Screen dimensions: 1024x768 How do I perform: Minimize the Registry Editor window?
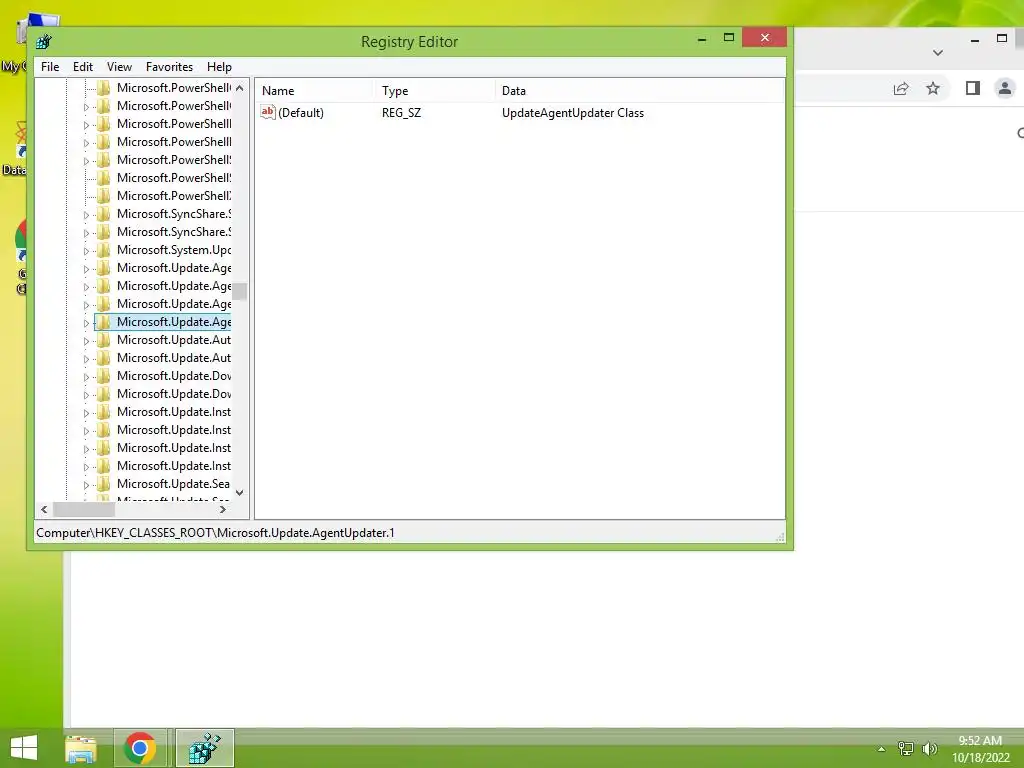click(702, 39)
